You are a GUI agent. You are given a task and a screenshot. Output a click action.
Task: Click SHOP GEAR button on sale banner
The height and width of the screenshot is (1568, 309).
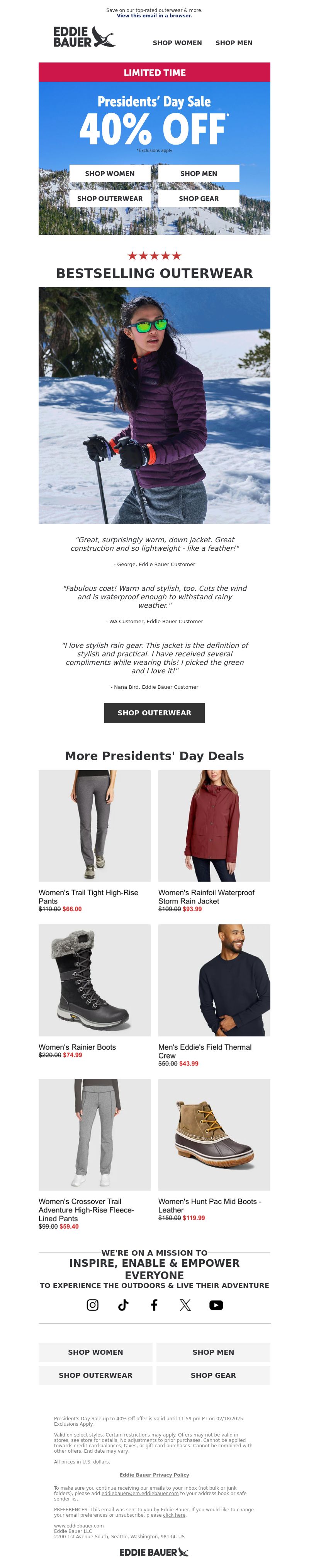pos(199,199)
